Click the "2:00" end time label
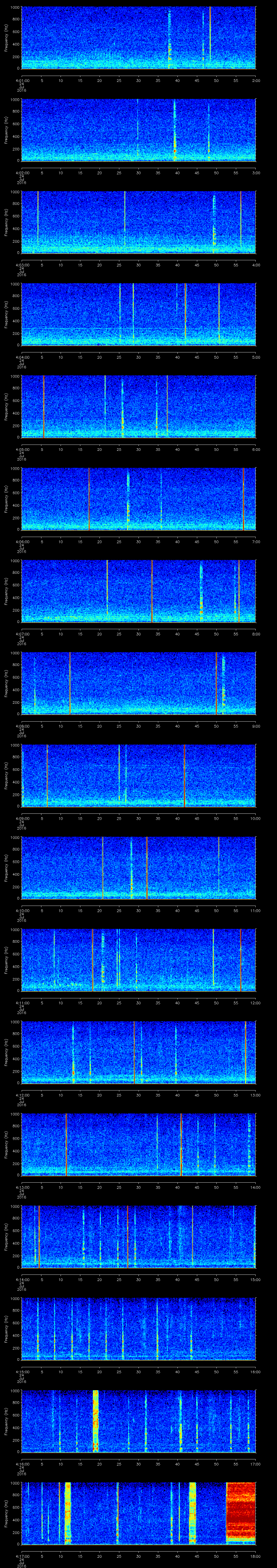Viewport: 277px width, 1568px height. point(256,80)
